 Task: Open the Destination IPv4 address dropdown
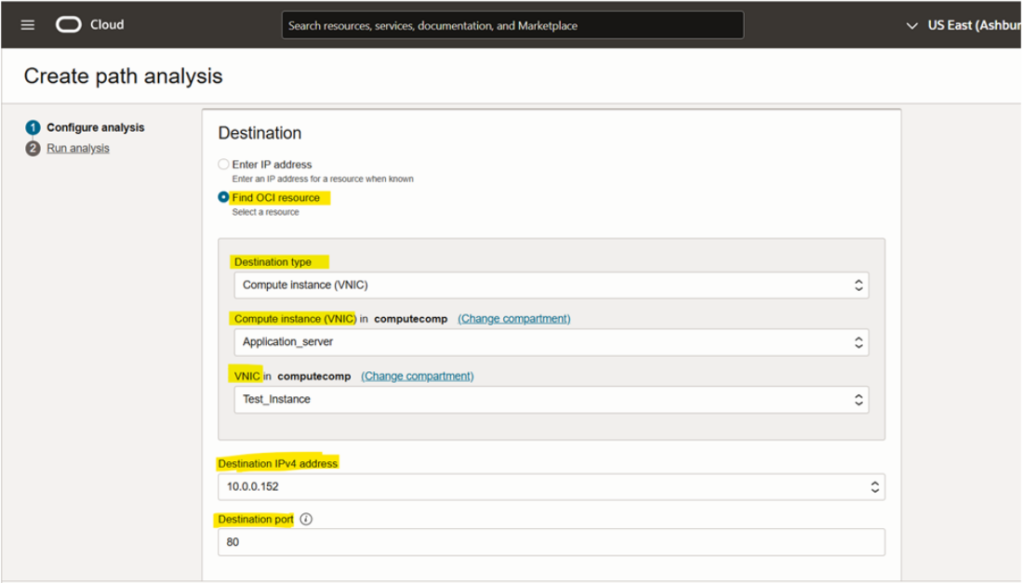tap(551, 487)
